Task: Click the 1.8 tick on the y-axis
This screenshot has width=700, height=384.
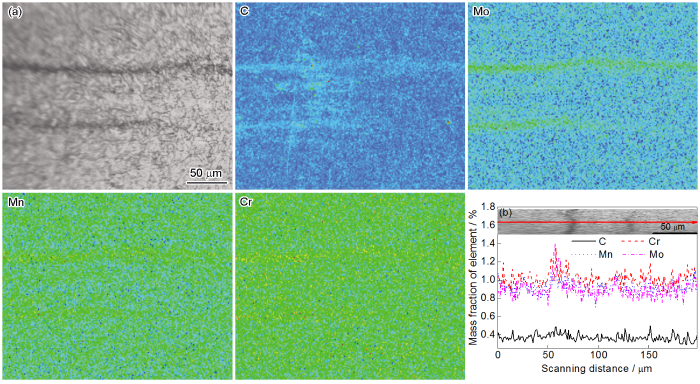Action: [488, 207]
